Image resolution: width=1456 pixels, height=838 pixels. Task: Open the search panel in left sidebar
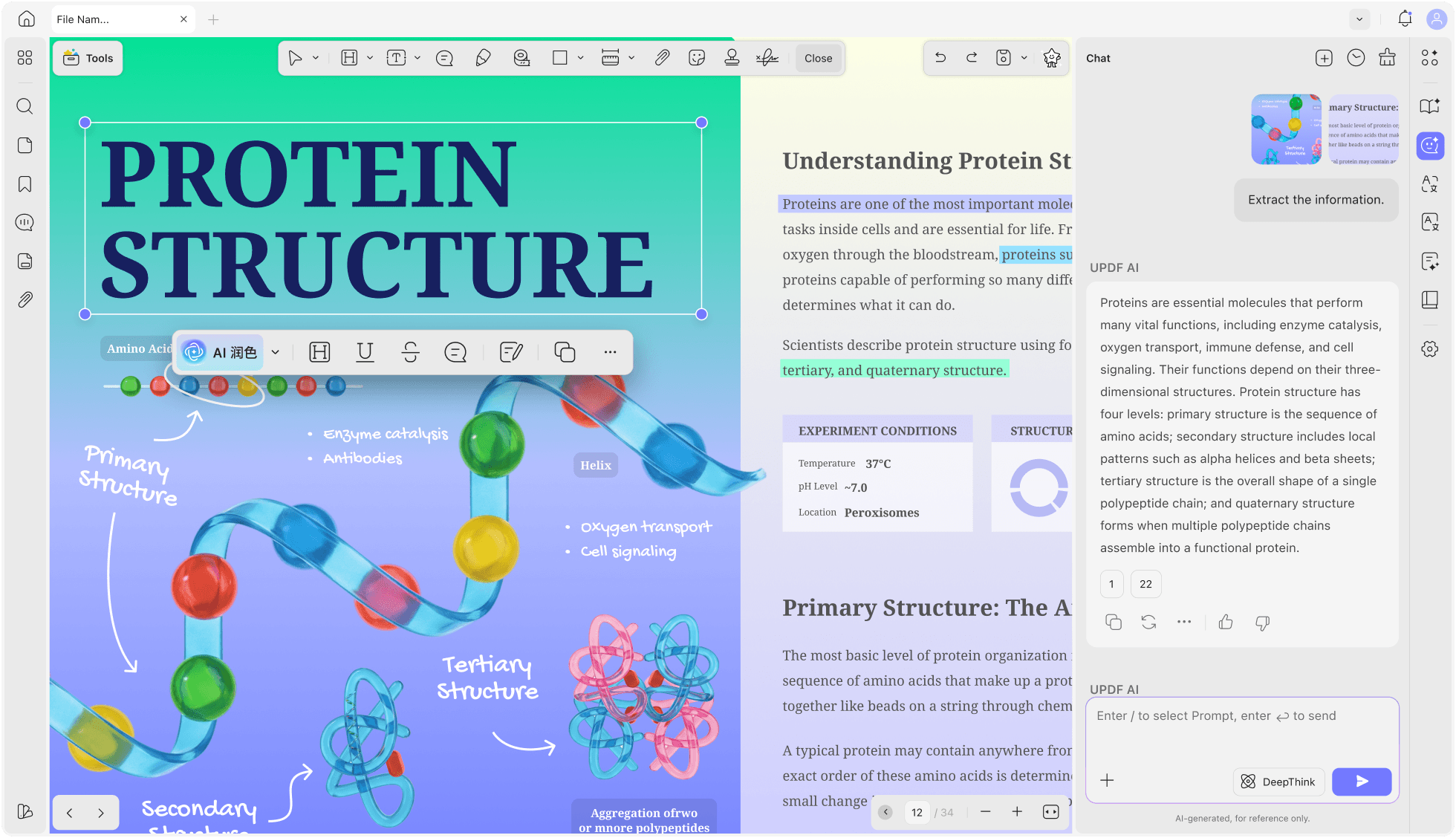click(x=25, y=106)
